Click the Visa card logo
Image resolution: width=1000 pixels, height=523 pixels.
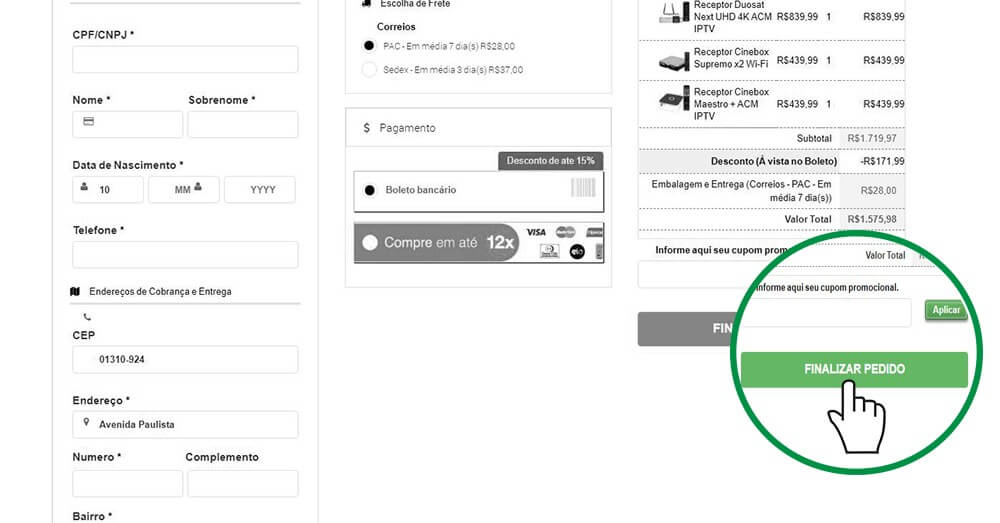[x=536, y=232]
